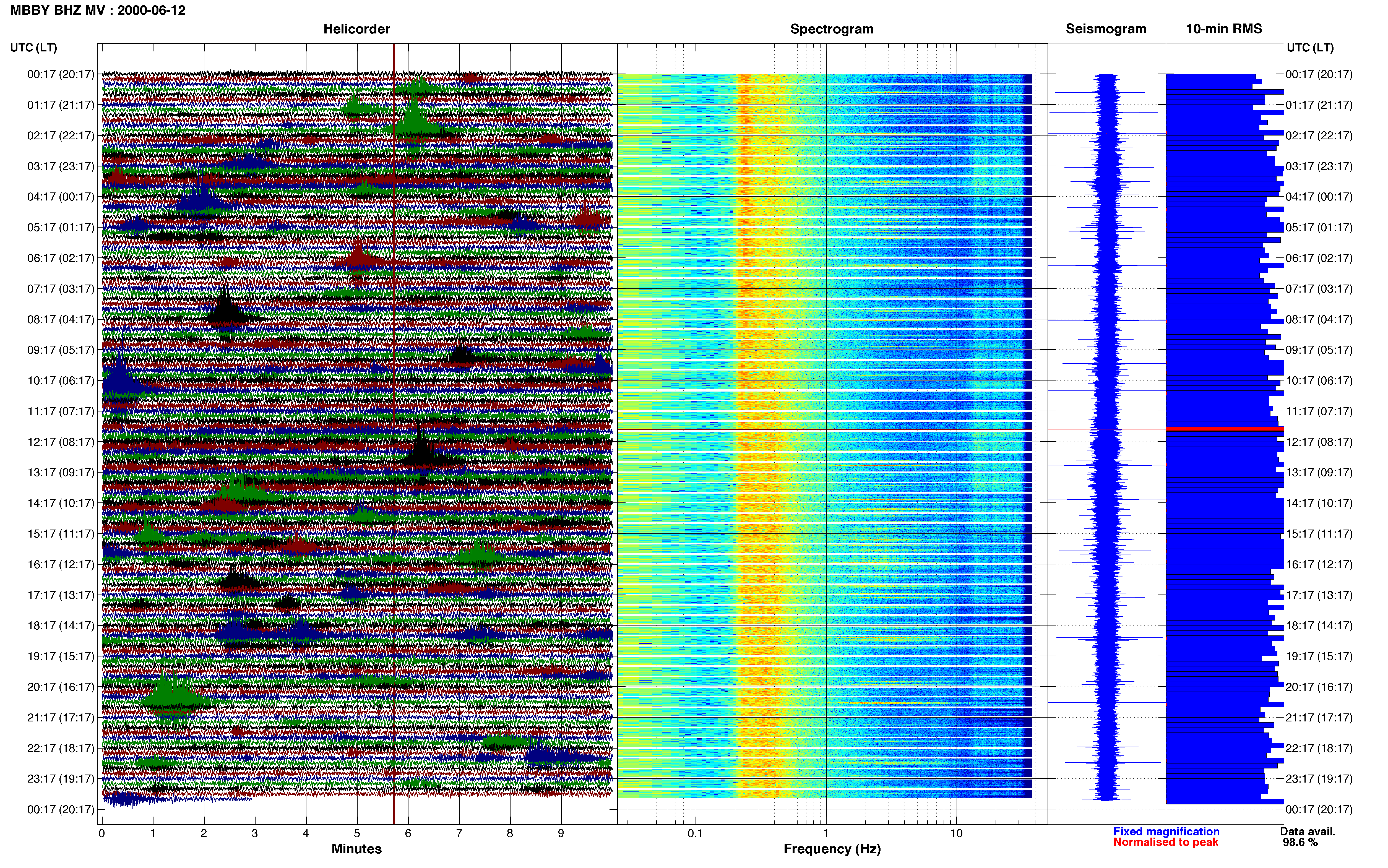
Task: Click tick '7' on the Minutes axis
Action: tap(459, 833)
